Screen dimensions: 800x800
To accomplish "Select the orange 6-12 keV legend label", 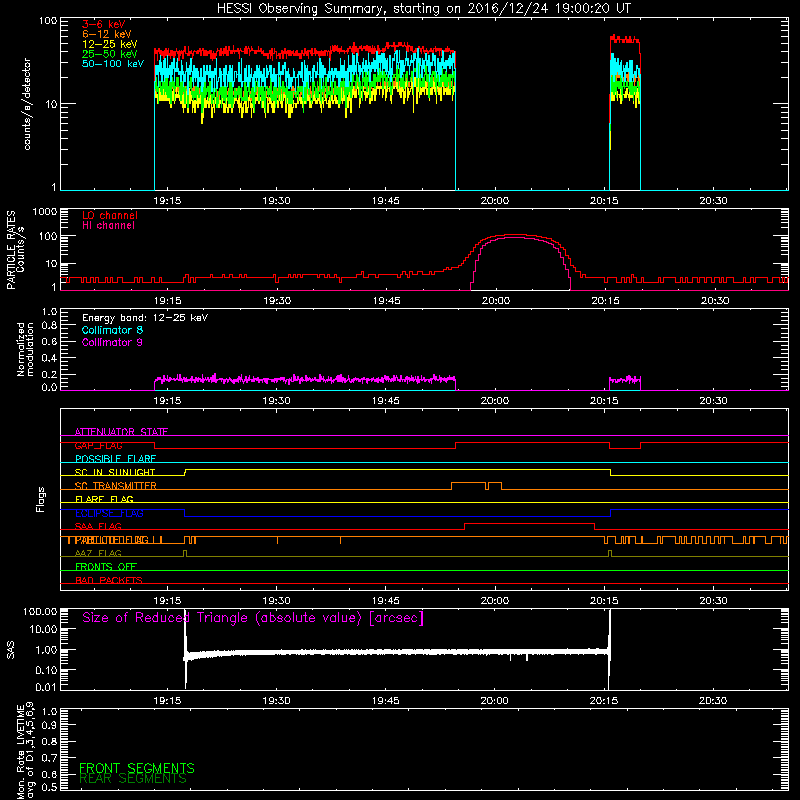I will pos(106,34).
